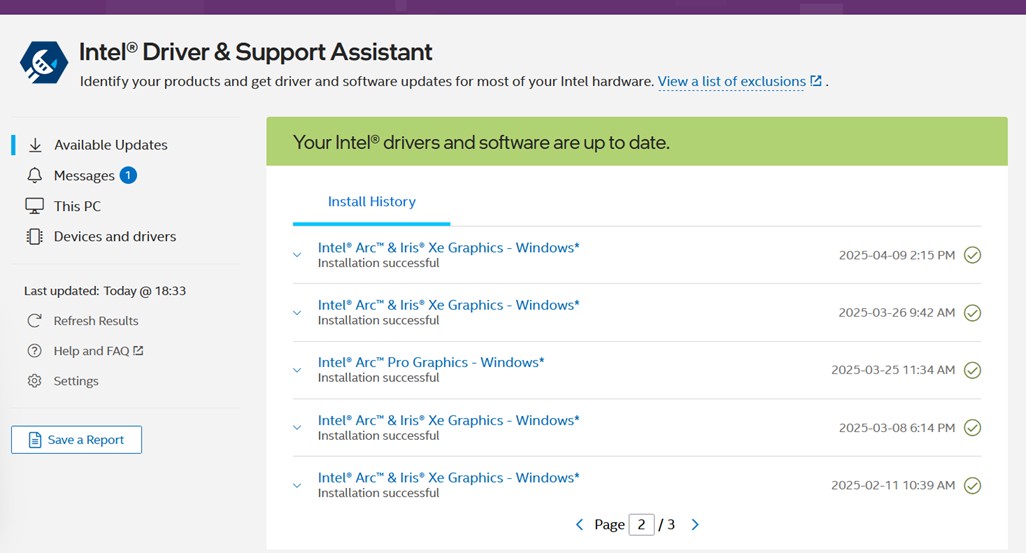Viewport: 1026px width, 553px height.
Task: Go to the next install history page
Action: [x=695, y=525]
